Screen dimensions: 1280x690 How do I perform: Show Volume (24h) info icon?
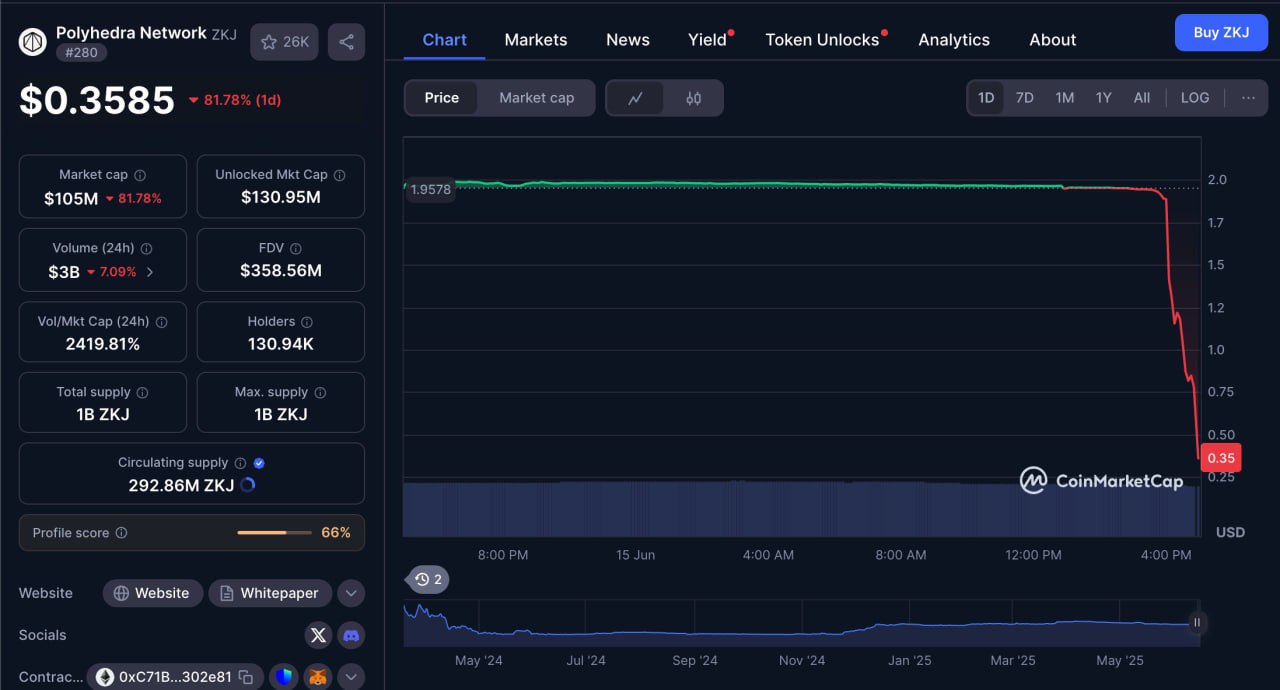[x=147, y=248]
